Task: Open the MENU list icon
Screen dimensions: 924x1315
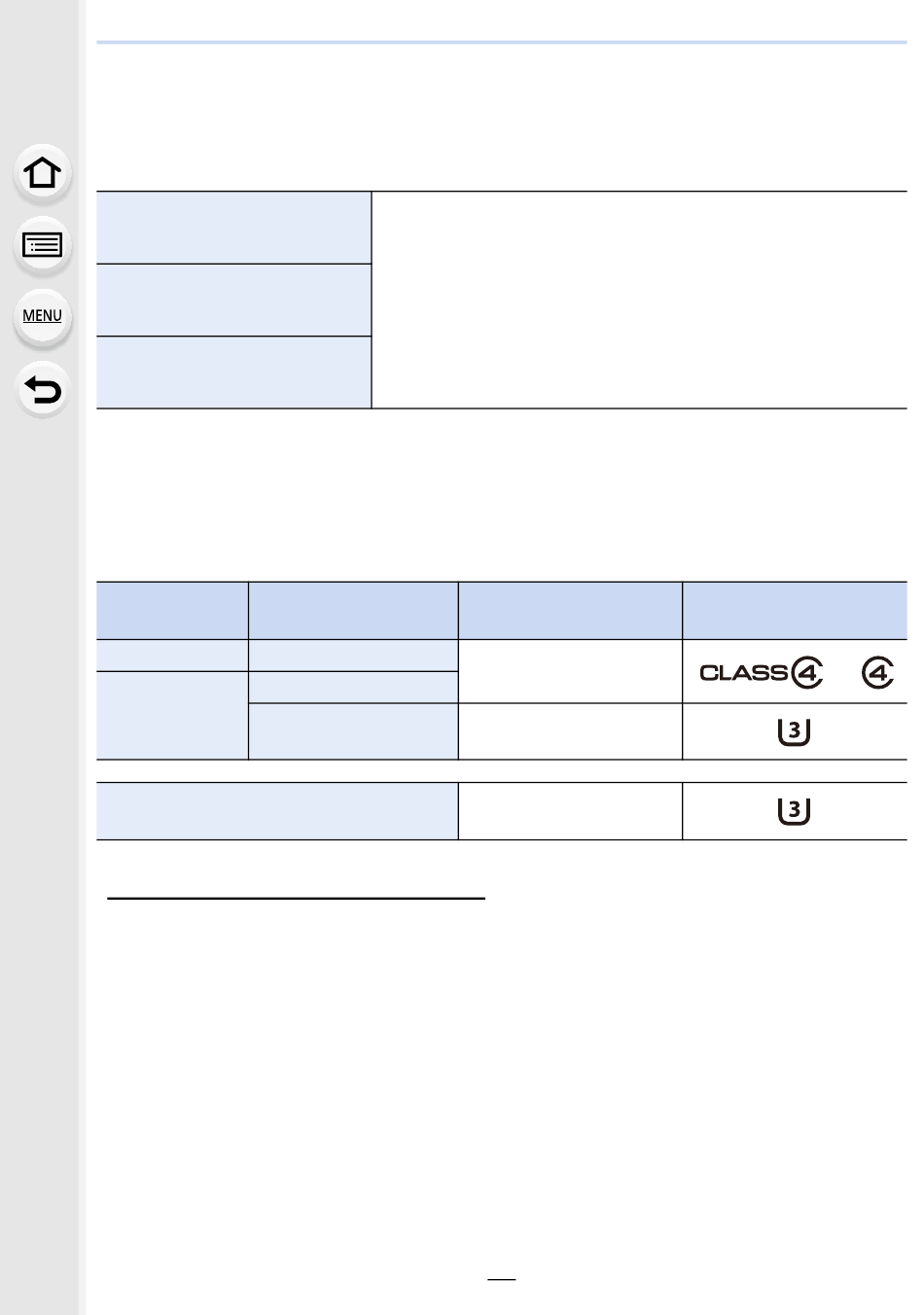Action: point(42,316)
